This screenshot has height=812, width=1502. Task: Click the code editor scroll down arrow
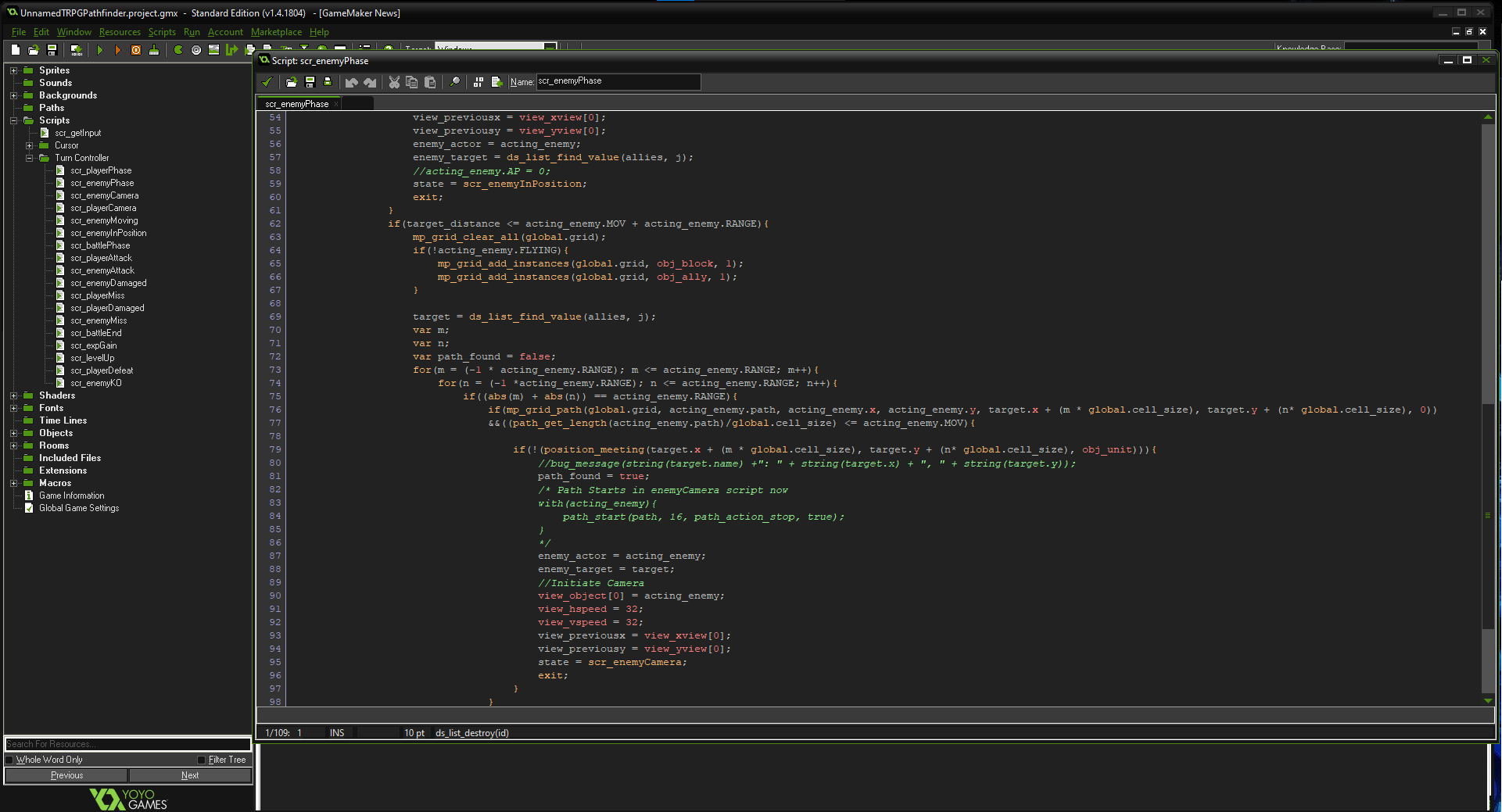click(x=1488, y=700)
